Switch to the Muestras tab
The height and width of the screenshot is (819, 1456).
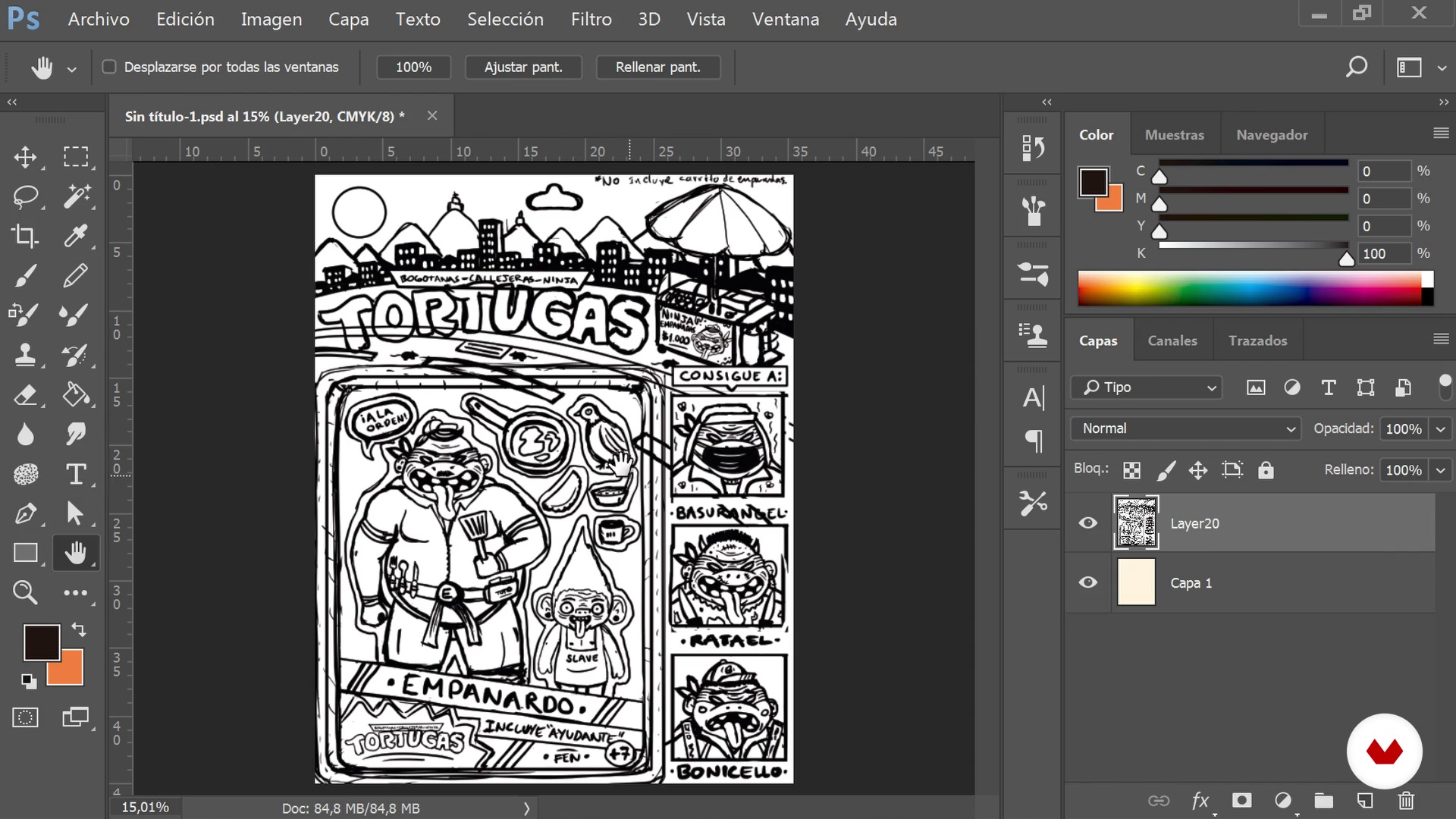1174,134
